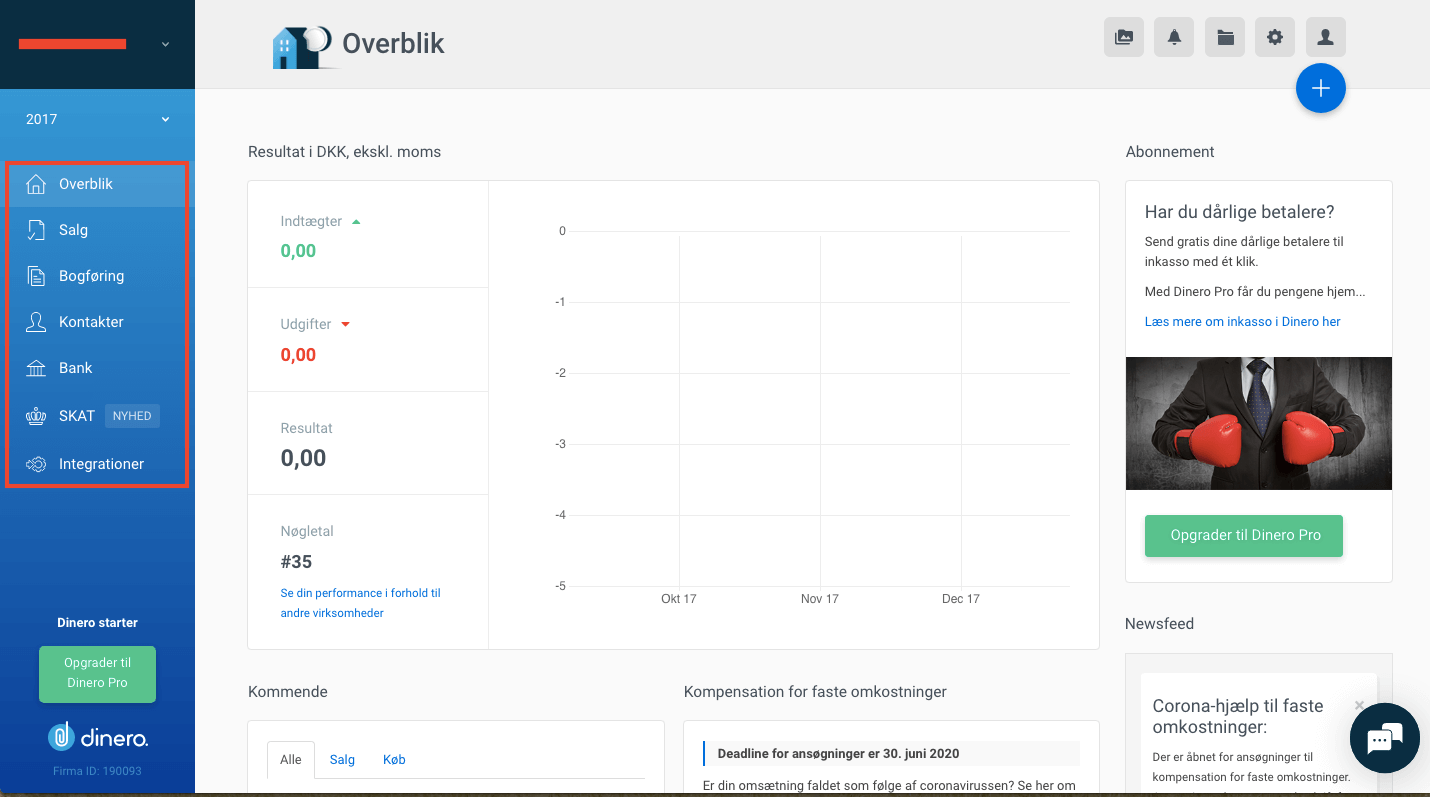This screenshot has width=1430, height=797.
Task: Click the Overblik house icon in sidebar
Action: [x=36, y=184]
